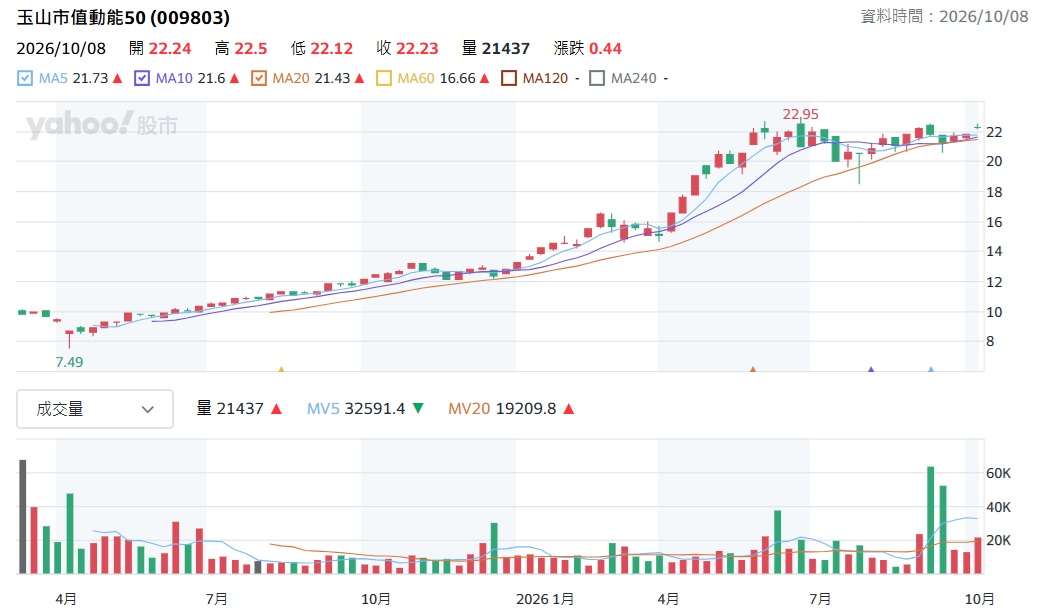Uncheck the MA5 moving average checkbox
Viewport: 1049px width, 616px height.
tap(25, 78)
